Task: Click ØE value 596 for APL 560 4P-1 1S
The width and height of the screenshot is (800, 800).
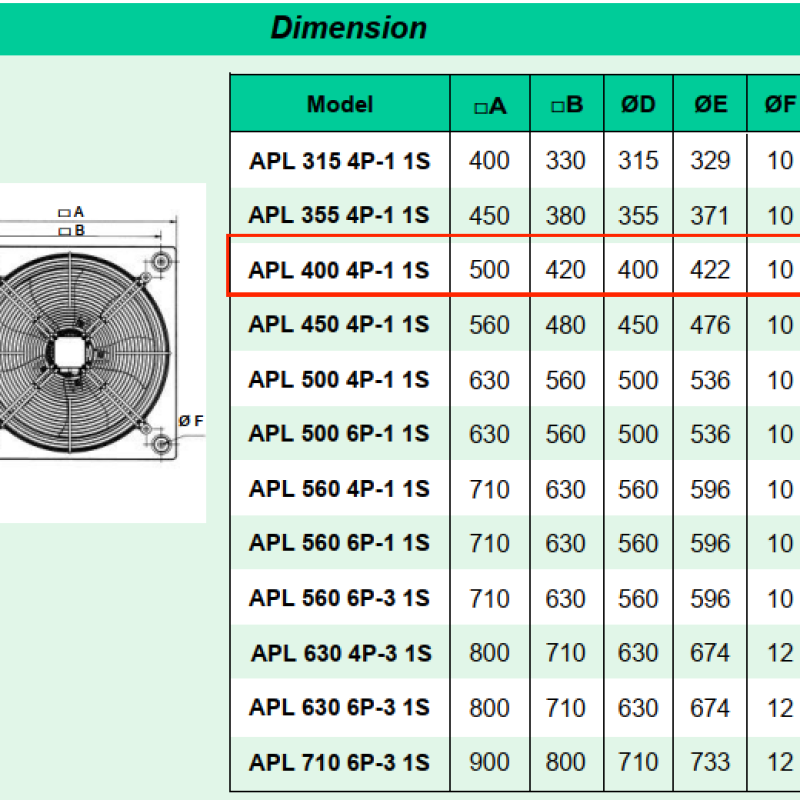Action: (710, 489)
